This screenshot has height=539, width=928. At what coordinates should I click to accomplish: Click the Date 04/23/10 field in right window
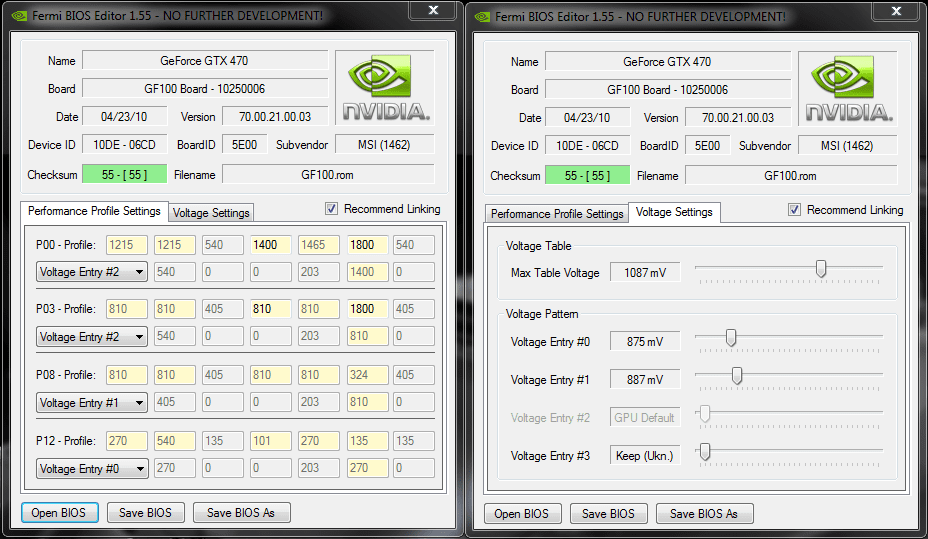(588, 118)
